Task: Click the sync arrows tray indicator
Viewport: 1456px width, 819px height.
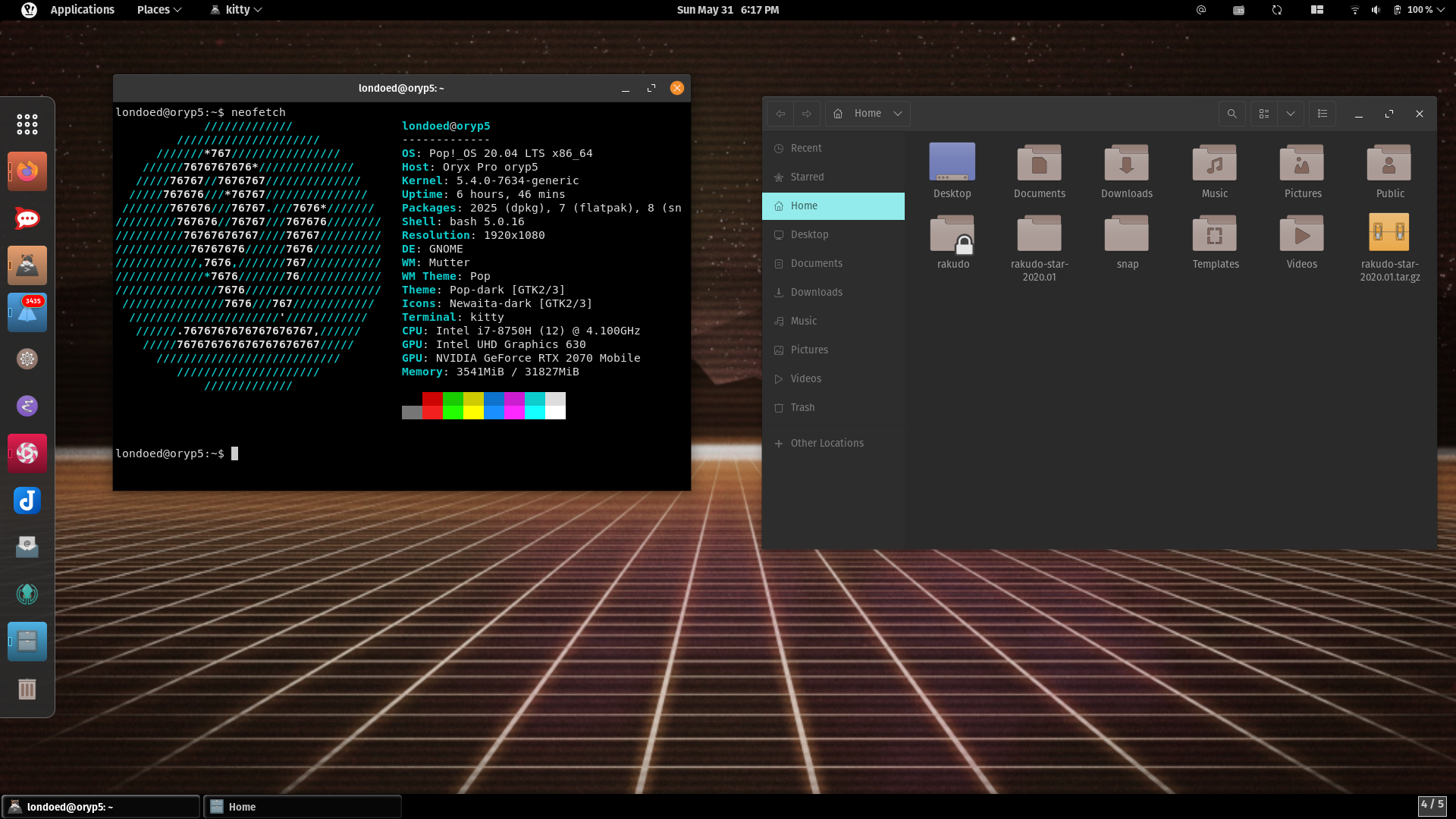Action: pos(1277,10)
